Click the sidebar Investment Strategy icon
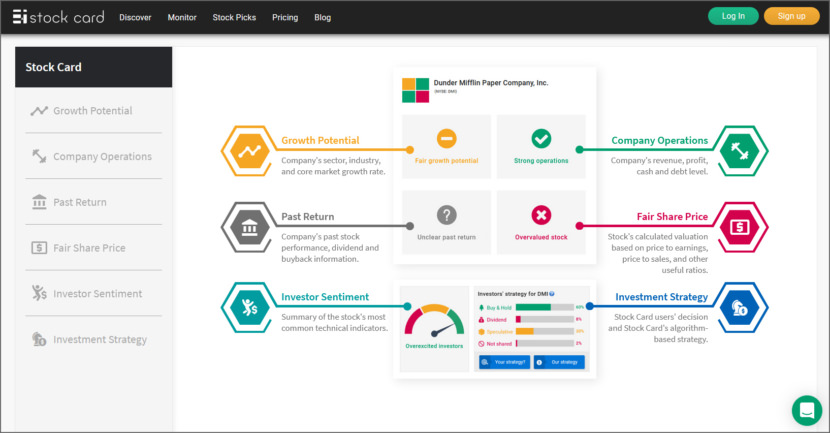 click(39, 339)
